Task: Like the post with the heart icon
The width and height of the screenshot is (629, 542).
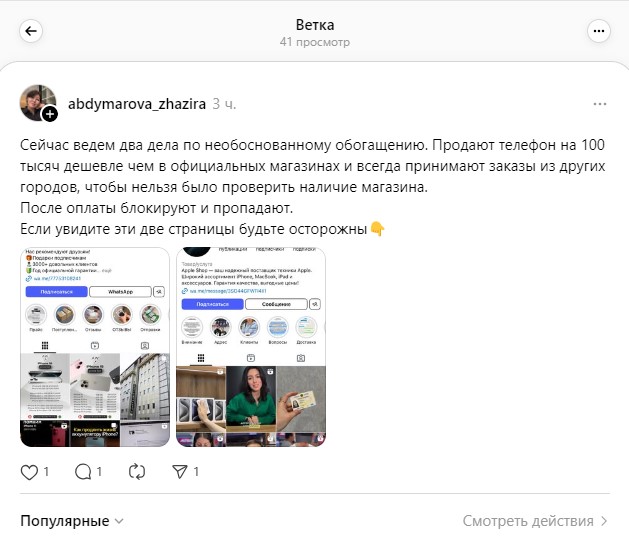Action: click(29, 472)
